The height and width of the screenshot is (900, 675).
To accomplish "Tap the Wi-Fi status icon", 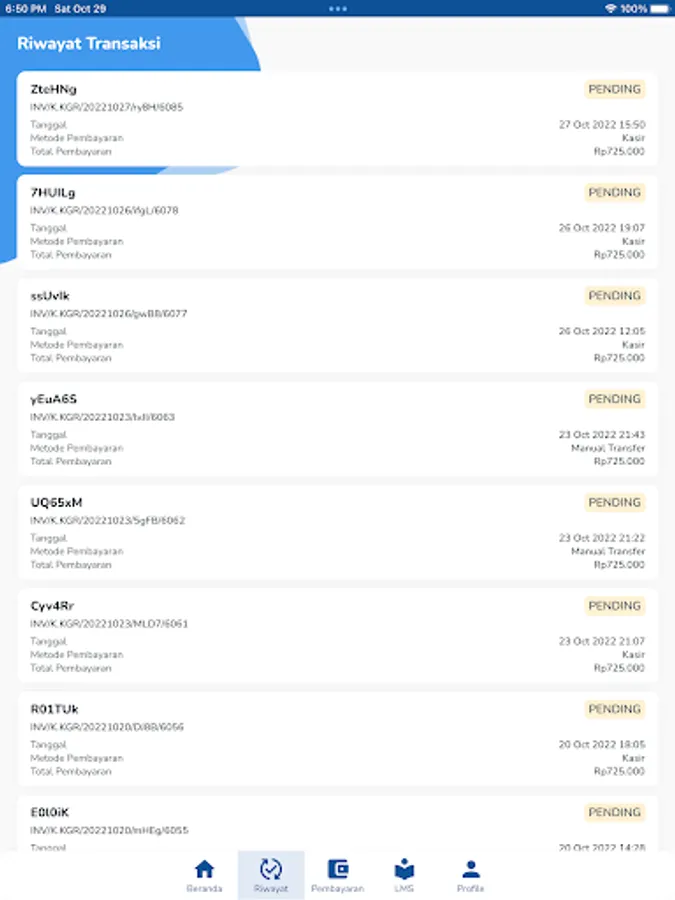I will (611, 9).
